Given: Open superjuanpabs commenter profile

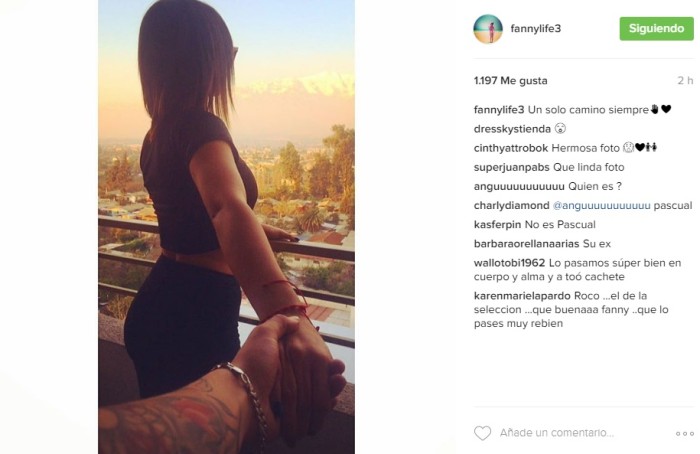Looking at the screenshot, I should tap(512, 167).
